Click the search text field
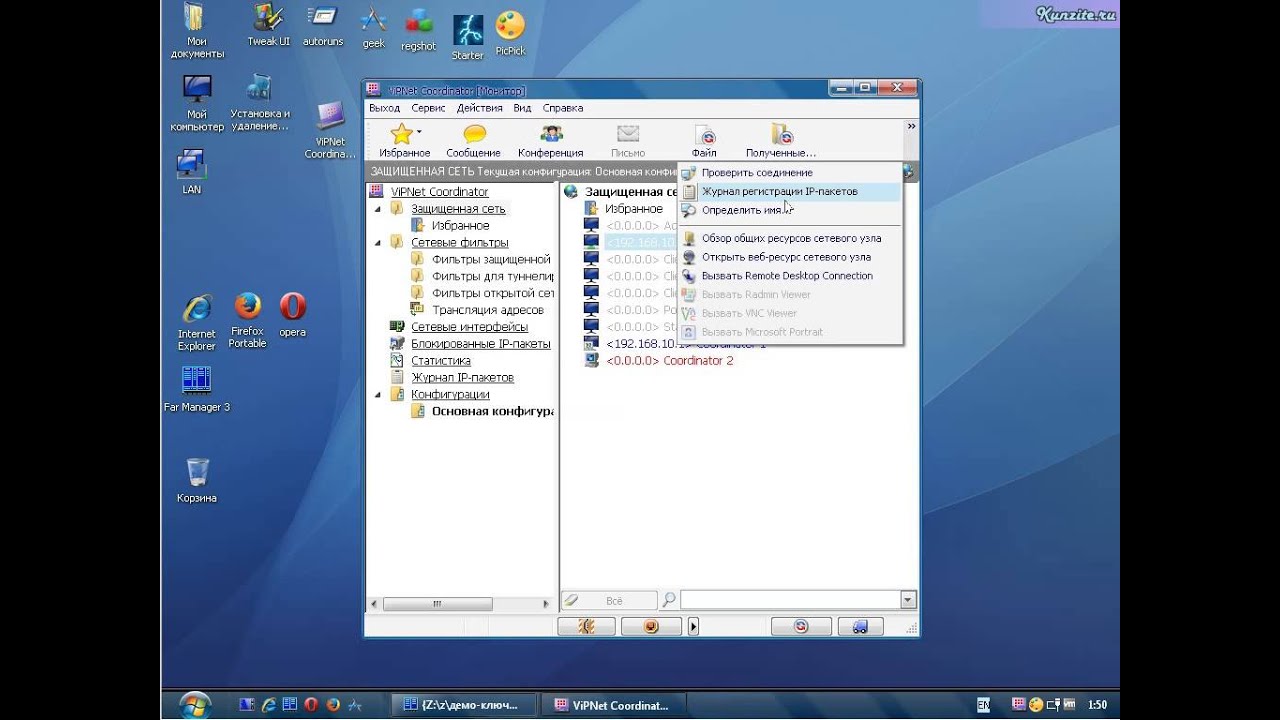Image resolution: width=1280 pixels, height=720 pixels. point(790,600)
